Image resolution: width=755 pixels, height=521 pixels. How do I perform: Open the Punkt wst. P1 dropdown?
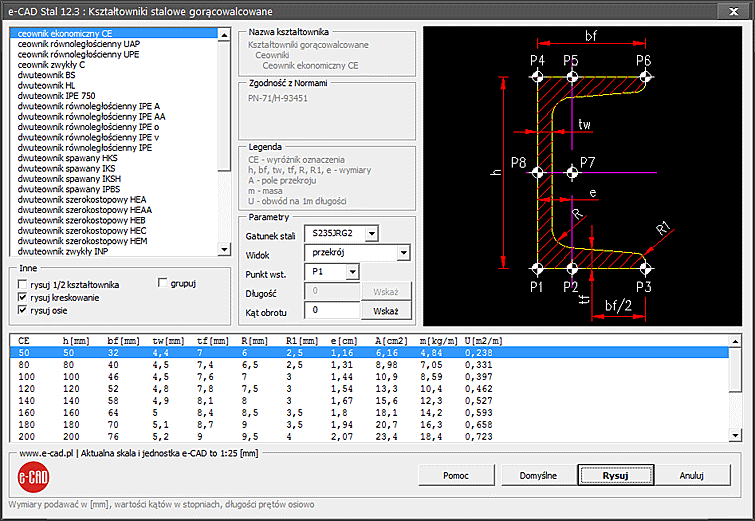click(x=351, y=272)
